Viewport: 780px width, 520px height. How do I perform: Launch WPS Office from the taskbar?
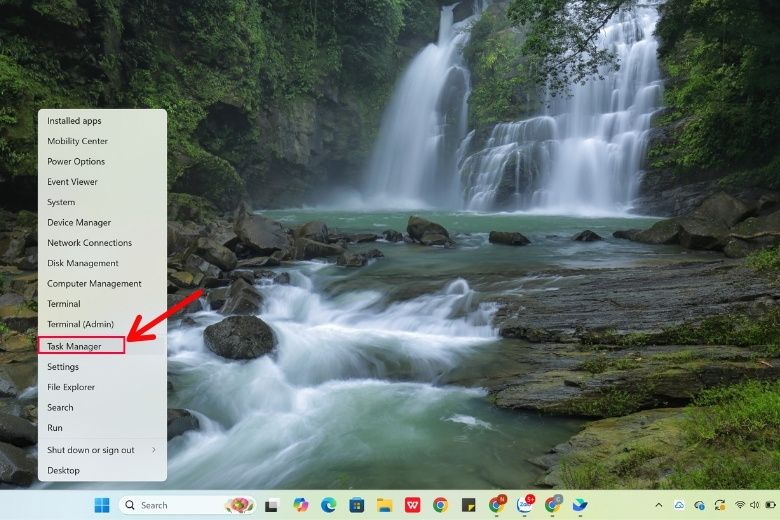pos(412,505)
